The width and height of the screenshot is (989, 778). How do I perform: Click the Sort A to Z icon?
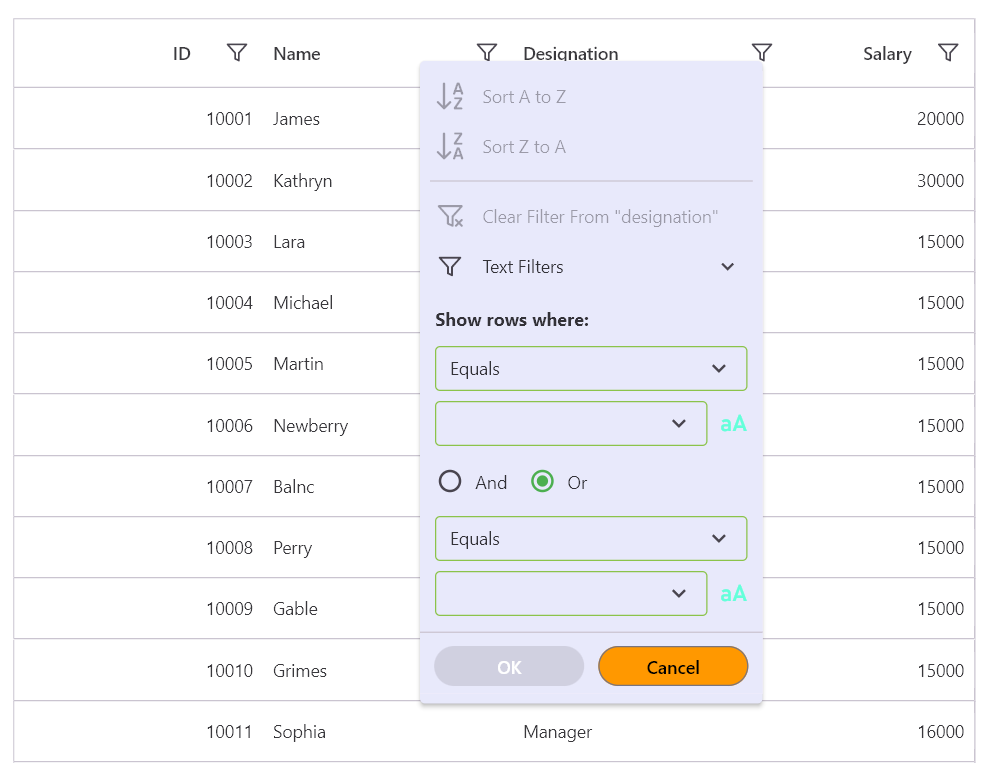click(x=450, y=97)
